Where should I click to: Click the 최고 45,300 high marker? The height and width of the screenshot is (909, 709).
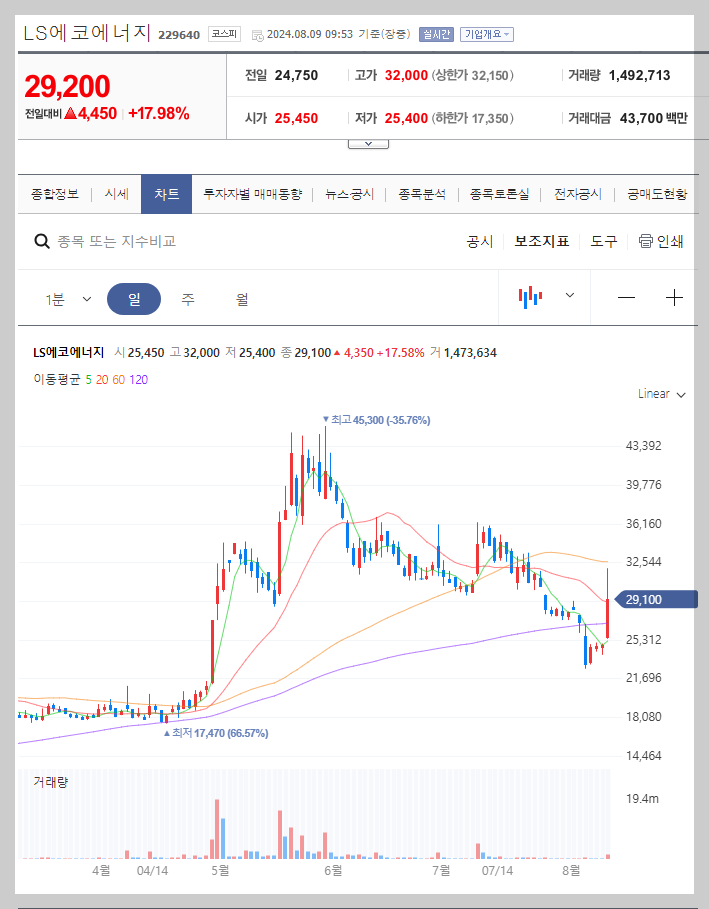click(x=376, y=420)
